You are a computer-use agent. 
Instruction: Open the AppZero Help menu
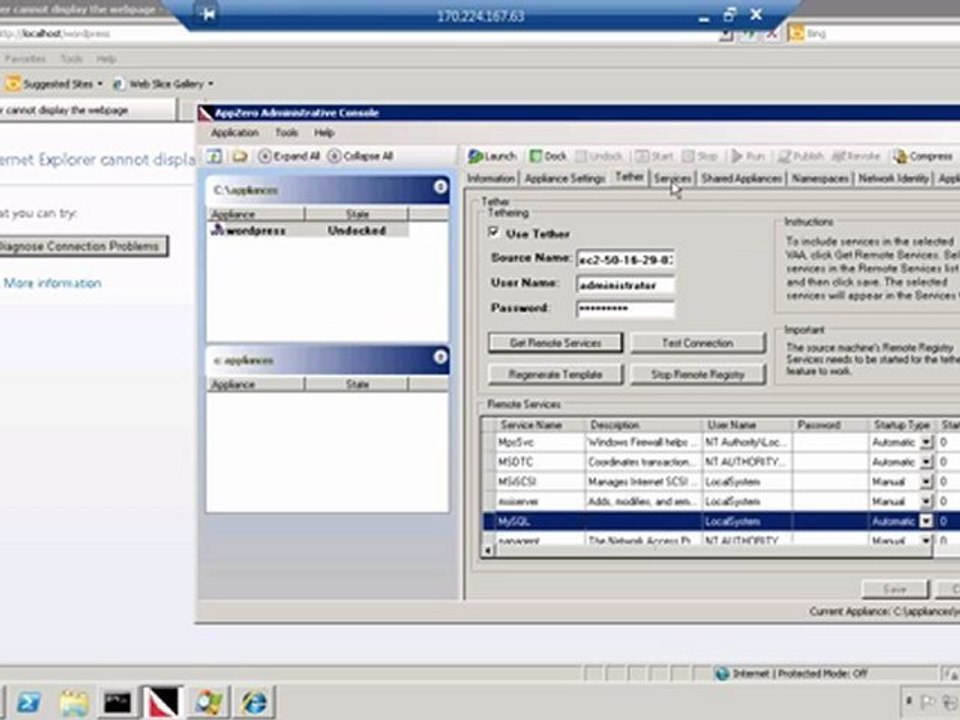324,133
